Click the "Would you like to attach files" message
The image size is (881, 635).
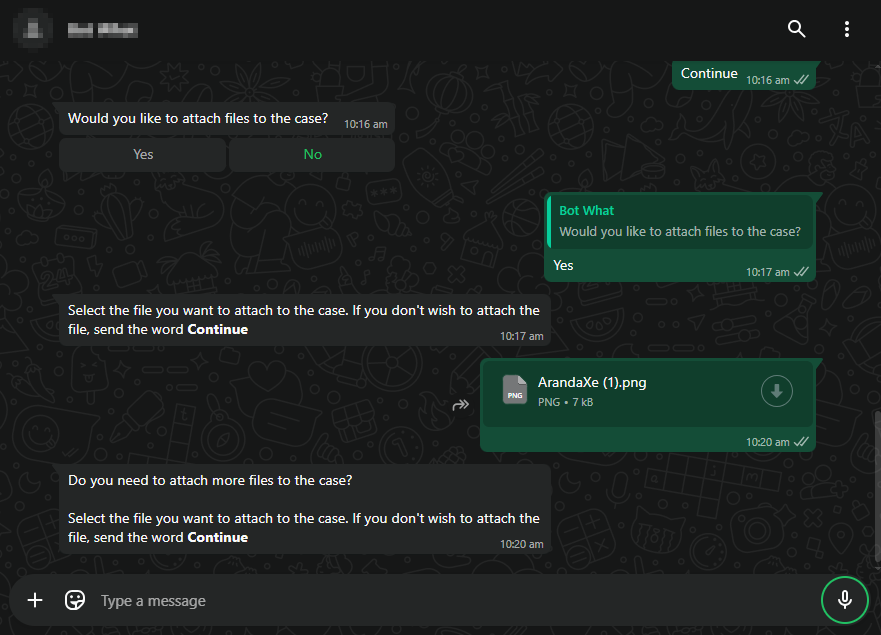point(197,119)
